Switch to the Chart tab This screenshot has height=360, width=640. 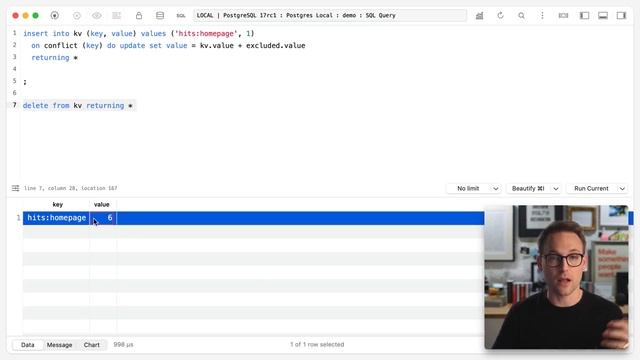tap(91, 345)
